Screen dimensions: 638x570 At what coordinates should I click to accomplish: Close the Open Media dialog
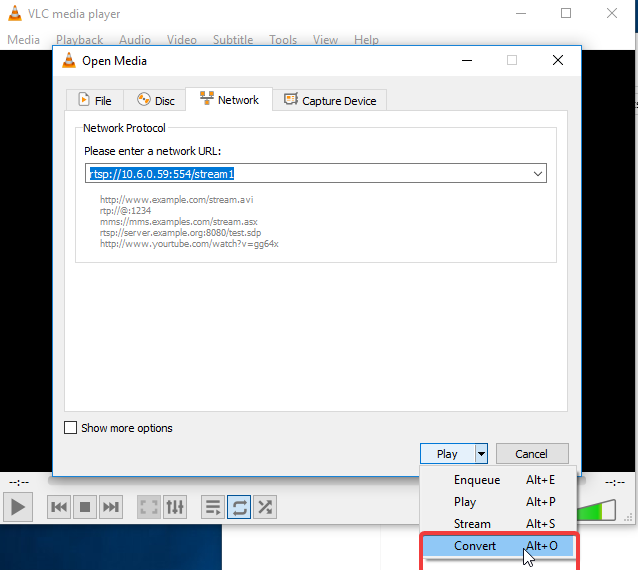[x=558, y=60]
